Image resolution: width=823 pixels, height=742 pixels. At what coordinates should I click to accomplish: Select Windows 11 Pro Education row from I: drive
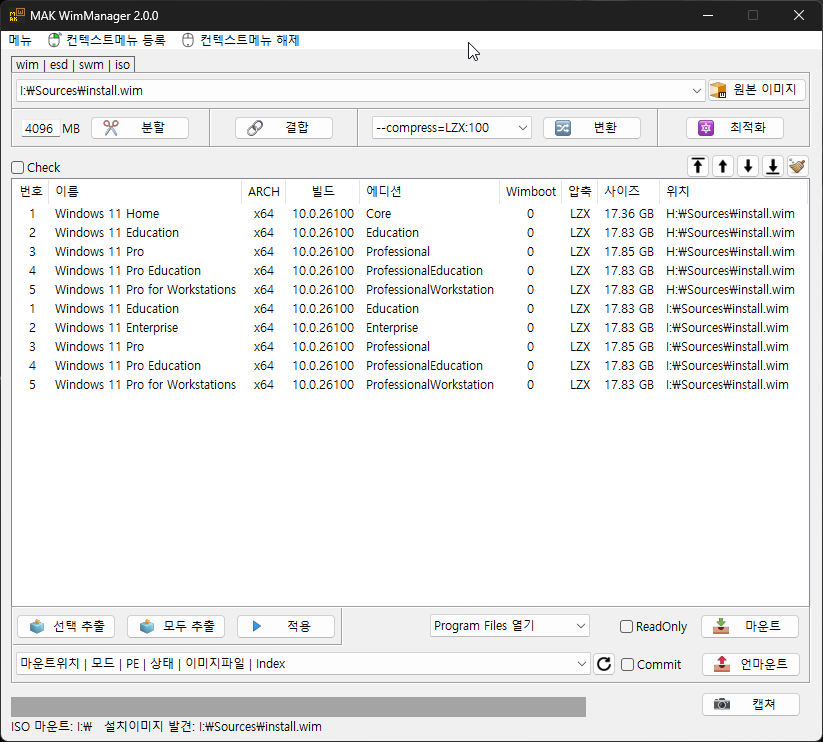click(x=410, y=365)
